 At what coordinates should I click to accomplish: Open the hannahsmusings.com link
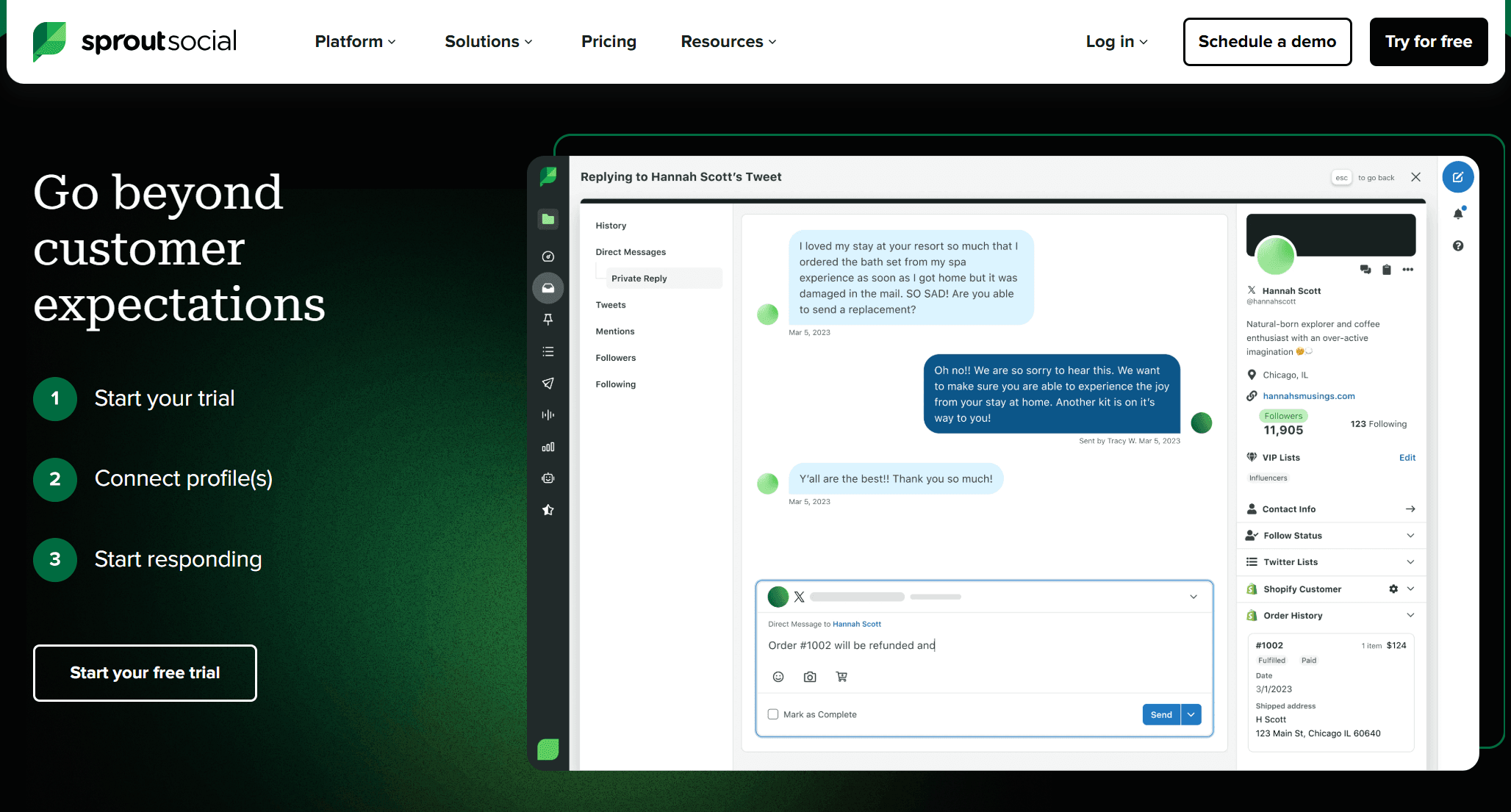point(1308,396)
